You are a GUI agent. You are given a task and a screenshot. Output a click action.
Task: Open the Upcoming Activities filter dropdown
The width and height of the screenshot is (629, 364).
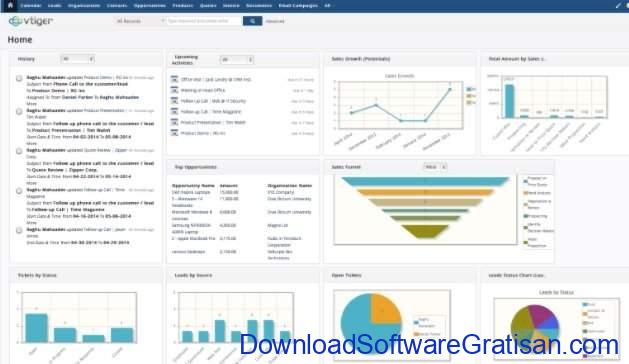pos(237,60)
